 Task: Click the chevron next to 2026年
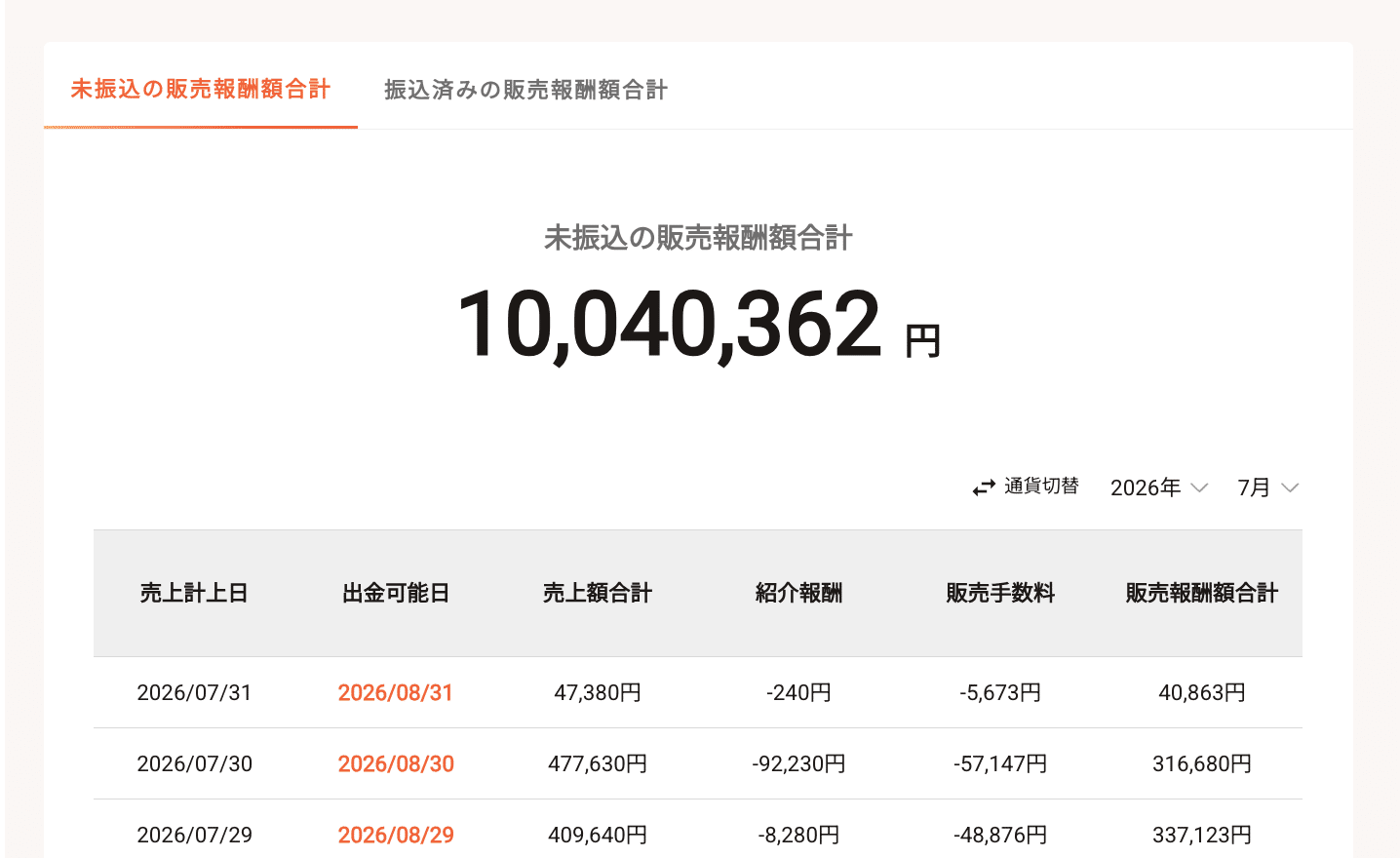point(1199,487)
